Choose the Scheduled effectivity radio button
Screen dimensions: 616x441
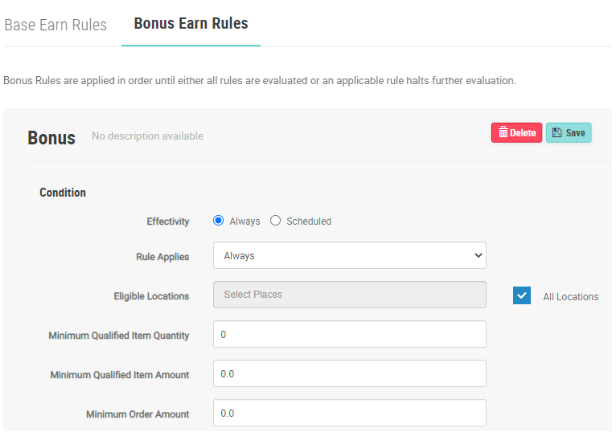(x=276, y=221)
